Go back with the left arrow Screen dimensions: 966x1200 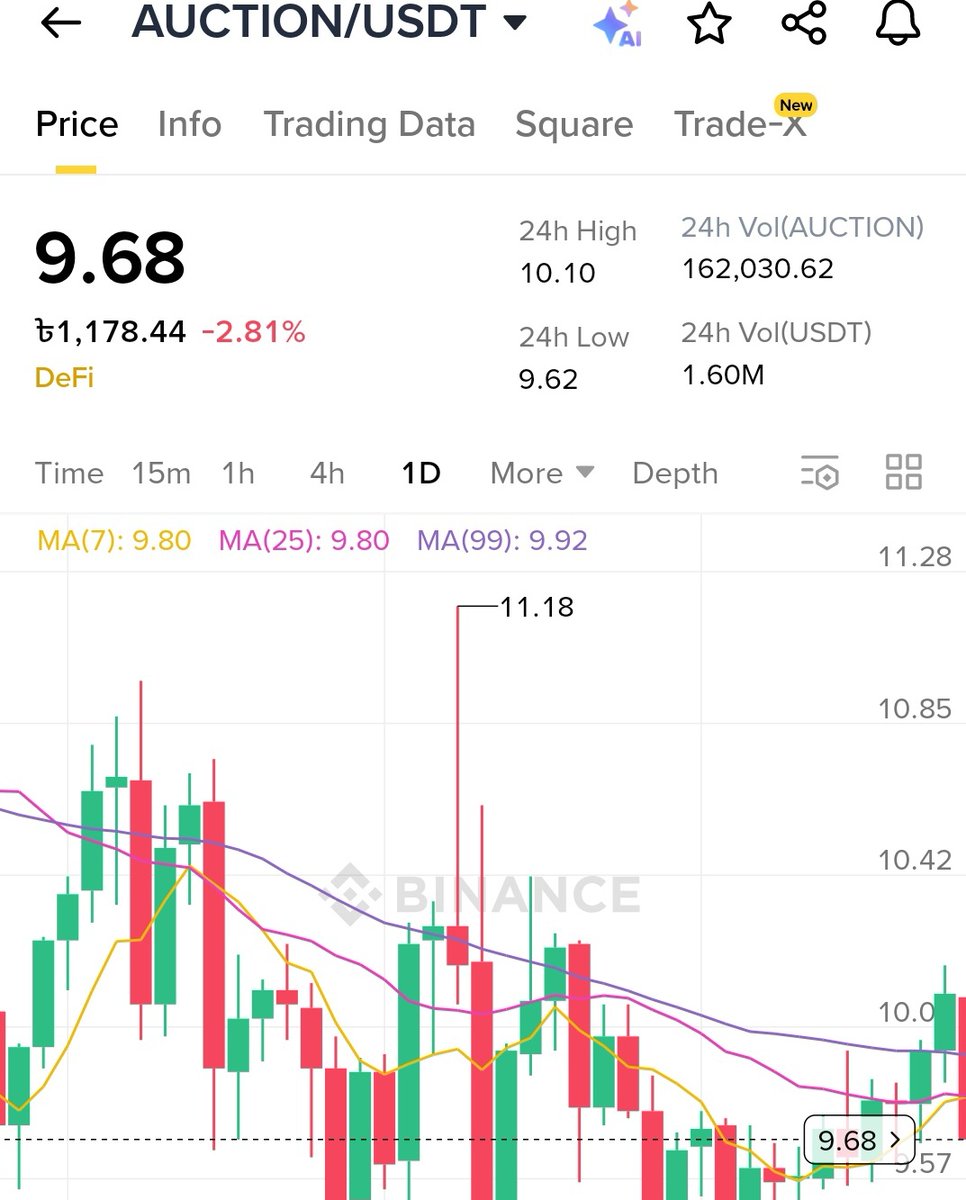click(x=60, y=23)
